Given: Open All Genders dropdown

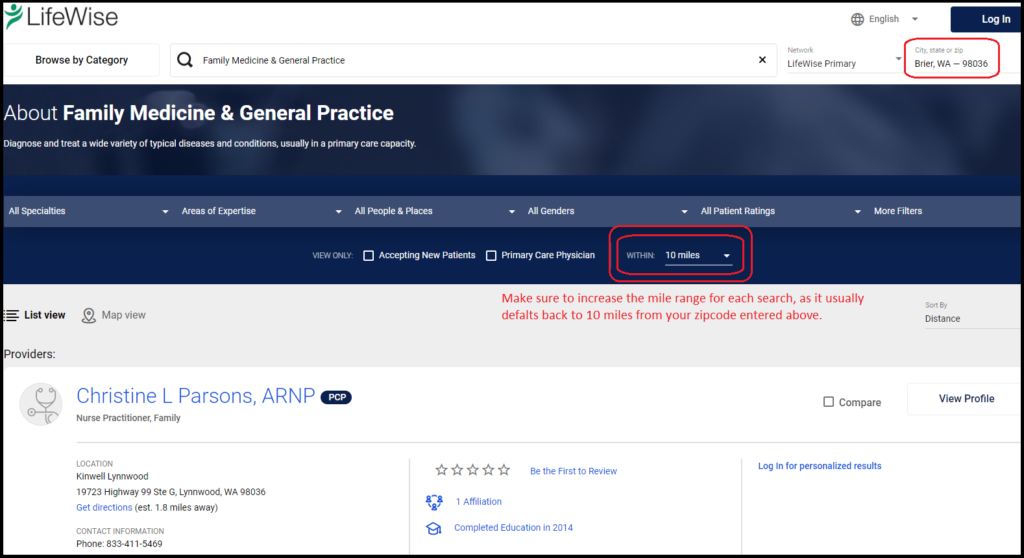Looking at the screenshot, I should (x=607, y=211).
